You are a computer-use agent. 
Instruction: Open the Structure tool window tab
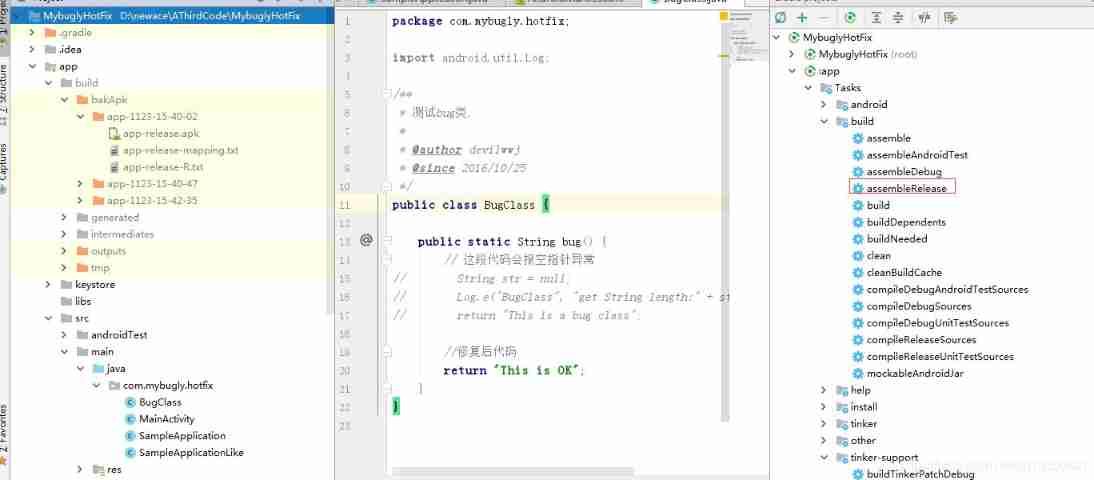click(x=4, y=94)
